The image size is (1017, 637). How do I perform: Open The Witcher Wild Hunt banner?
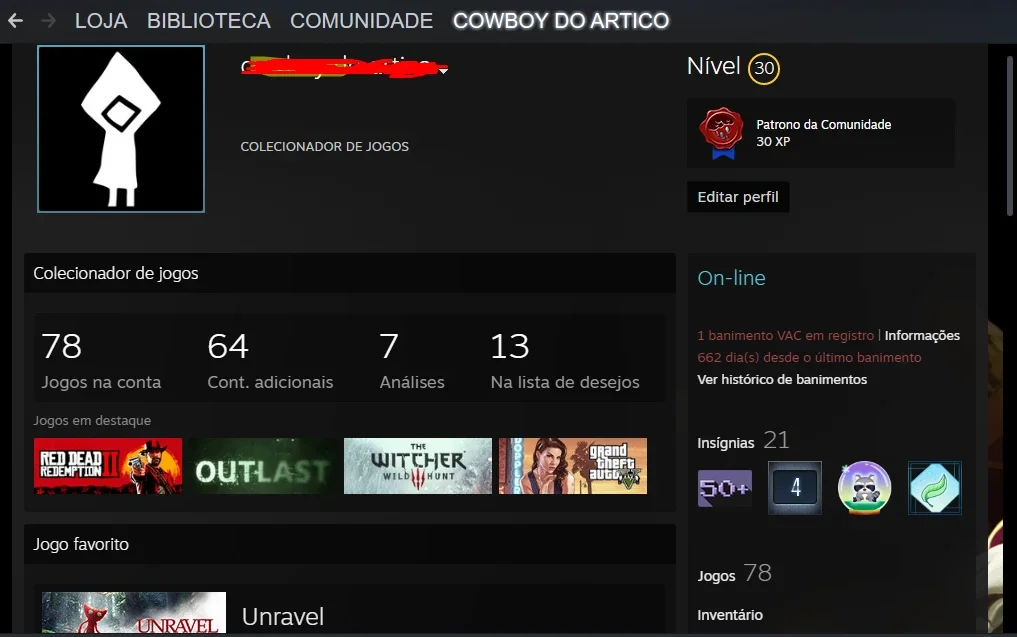click(418, 466)
